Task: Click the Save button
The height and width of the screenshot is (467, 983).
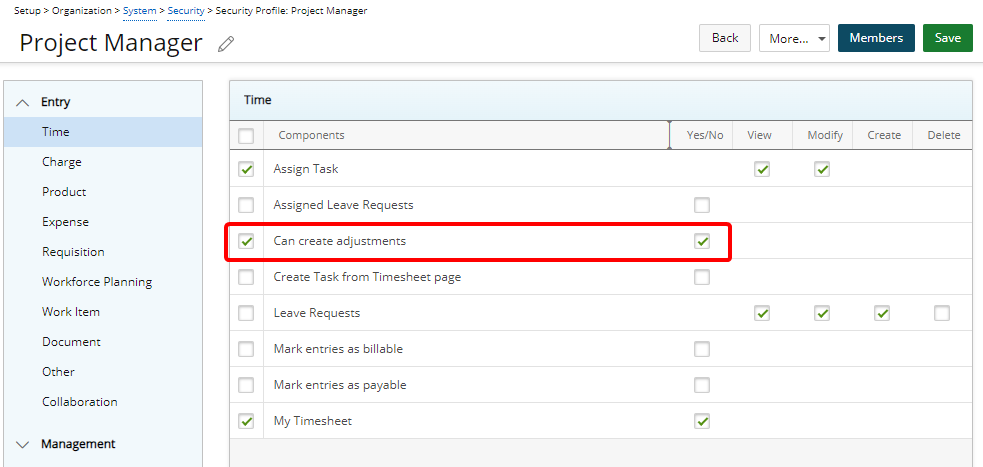Action: pos(947,38)
